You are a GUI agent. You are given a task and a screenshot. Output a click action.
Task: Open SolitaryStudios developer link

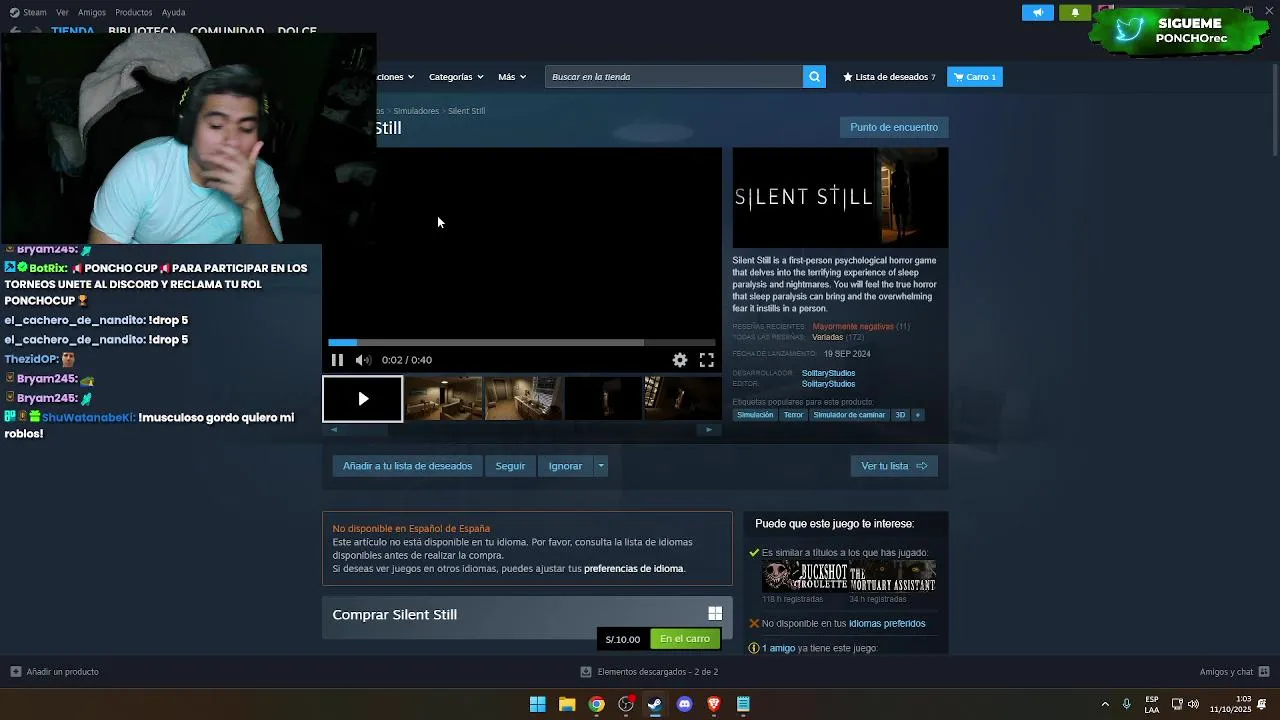coord(828,373)
